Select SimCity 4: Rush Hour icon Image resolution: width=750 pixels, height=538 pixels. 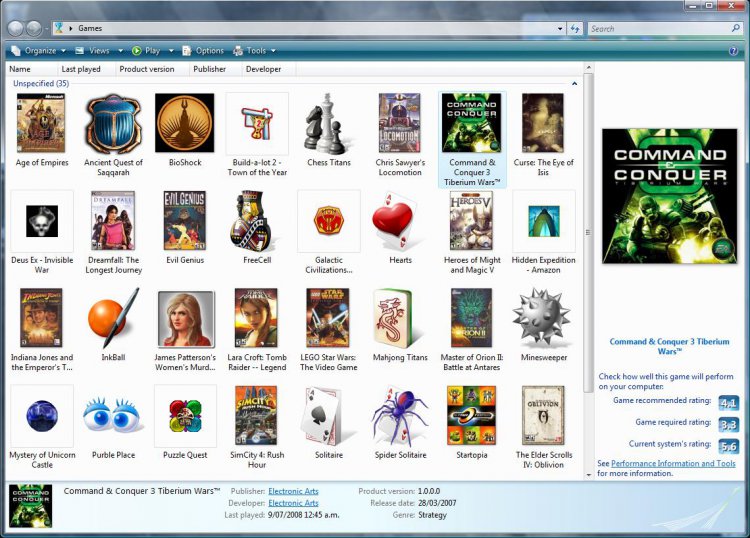[x=256, y=416]
